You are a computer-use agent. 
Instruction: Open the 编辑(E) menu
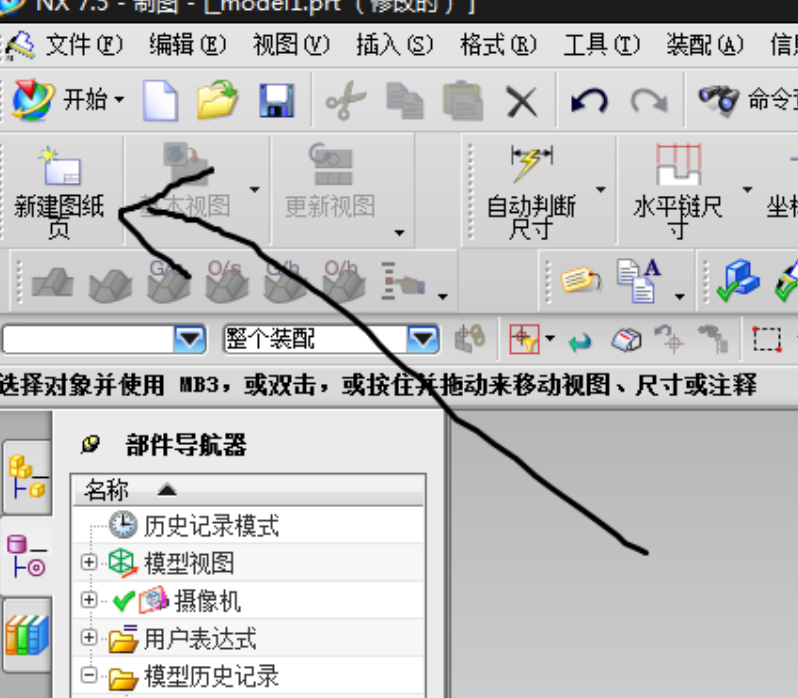pyautogui.click(x=188, y=45)
